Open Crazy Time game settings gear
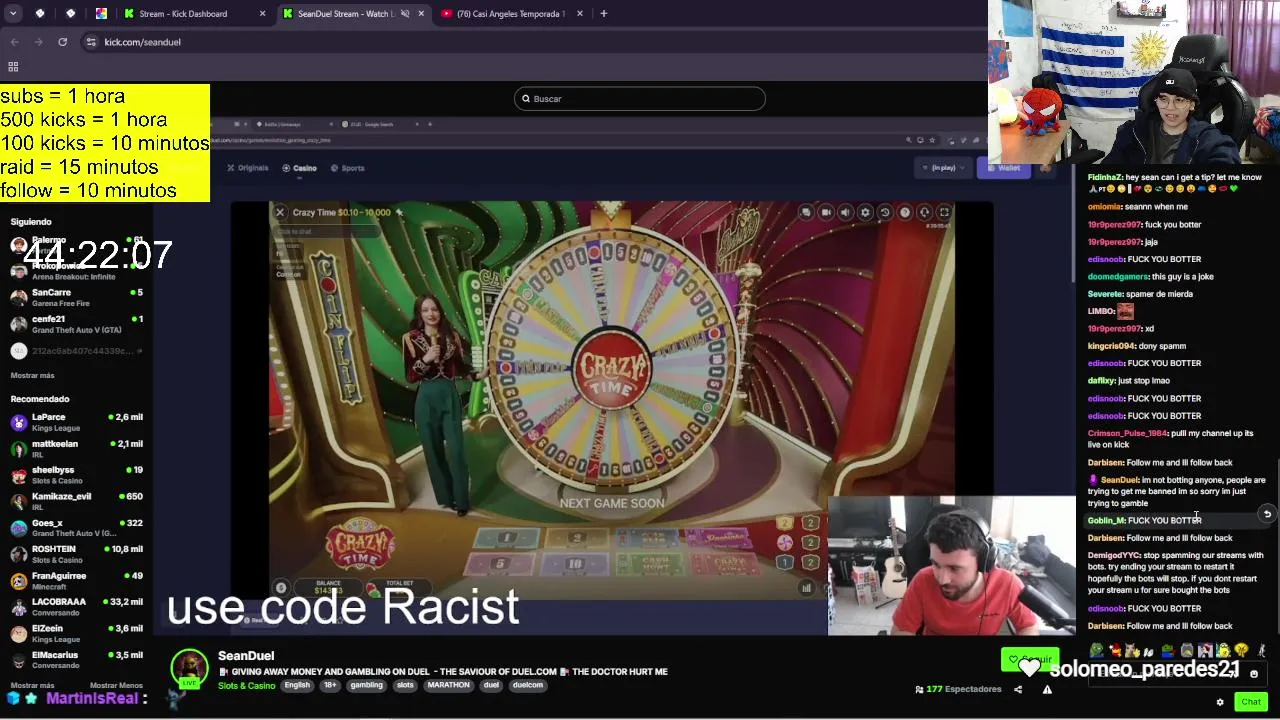The image size is (1280, 720). click(x=865, y=212)
